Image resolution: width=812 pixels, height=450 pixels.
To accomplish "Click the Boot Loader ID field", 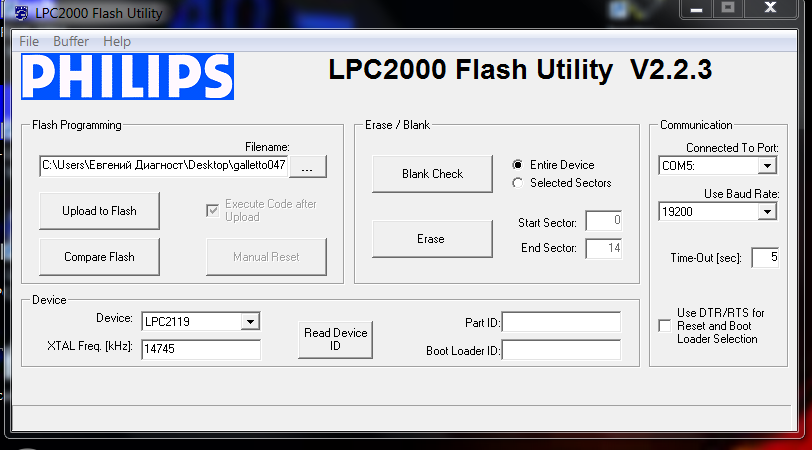I will pos(561,350).
